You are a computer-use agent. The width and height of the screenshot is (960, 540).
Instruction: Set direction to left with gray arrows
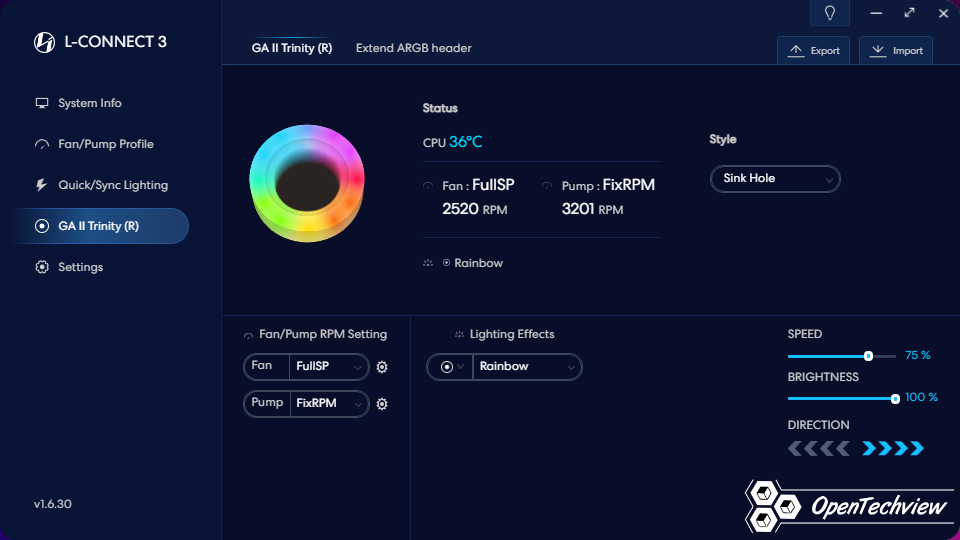click(x=819, y=449)
